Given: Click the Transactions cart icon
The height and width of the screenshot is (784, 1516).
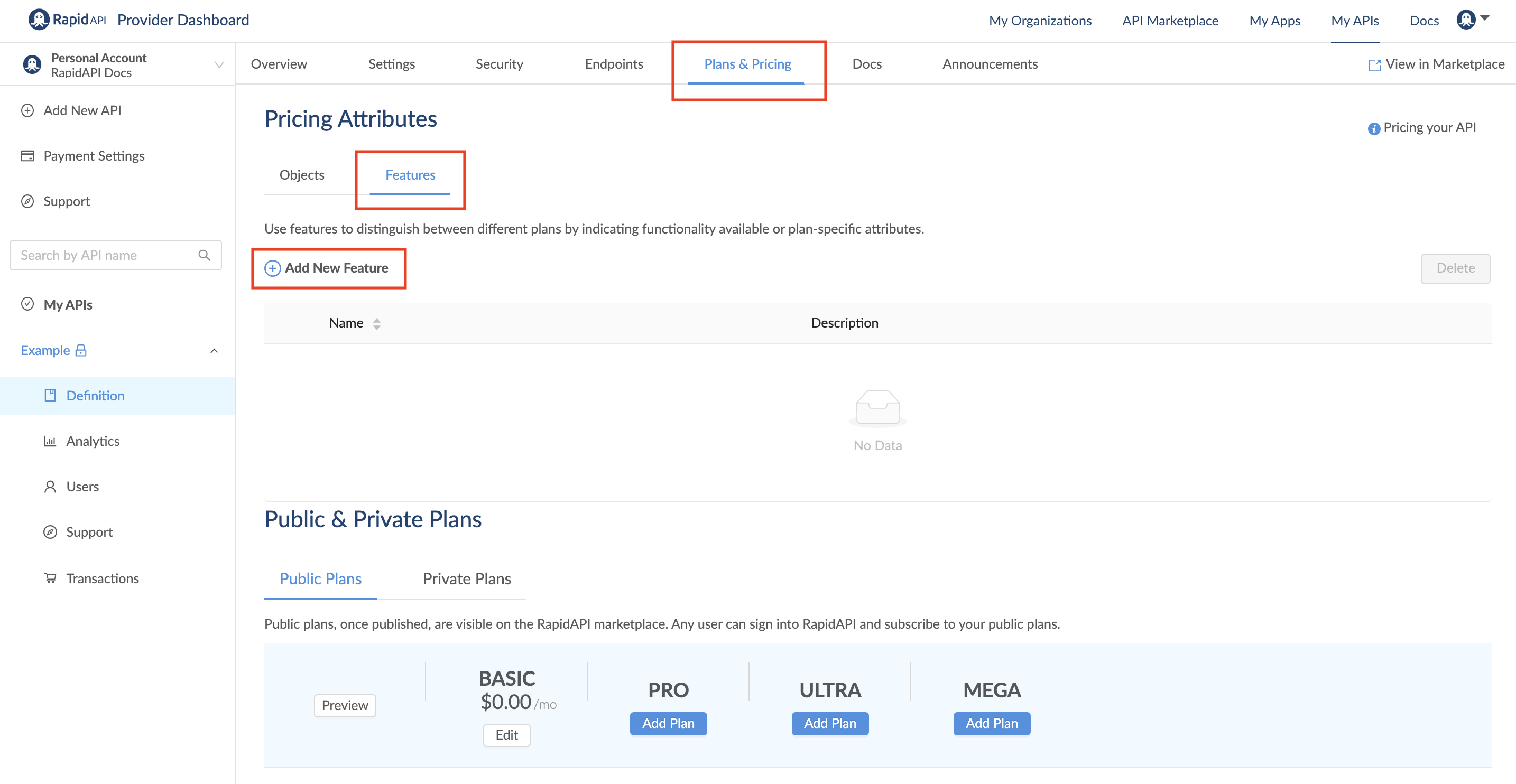Looking at the screenshot, I should (51, 578).
